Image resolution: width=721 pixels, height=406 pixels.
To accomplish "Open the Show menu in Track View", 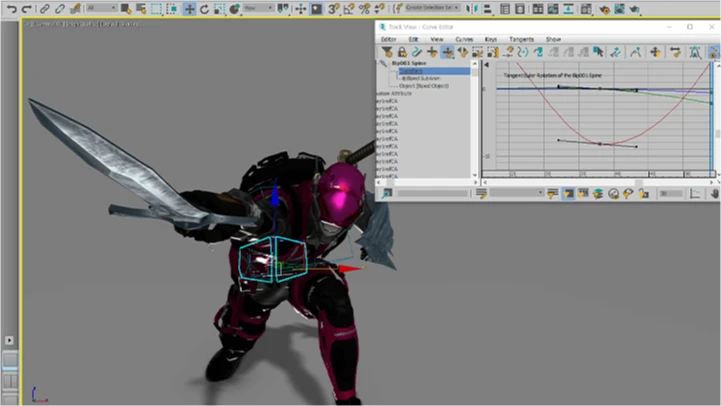I will (553, 39).
